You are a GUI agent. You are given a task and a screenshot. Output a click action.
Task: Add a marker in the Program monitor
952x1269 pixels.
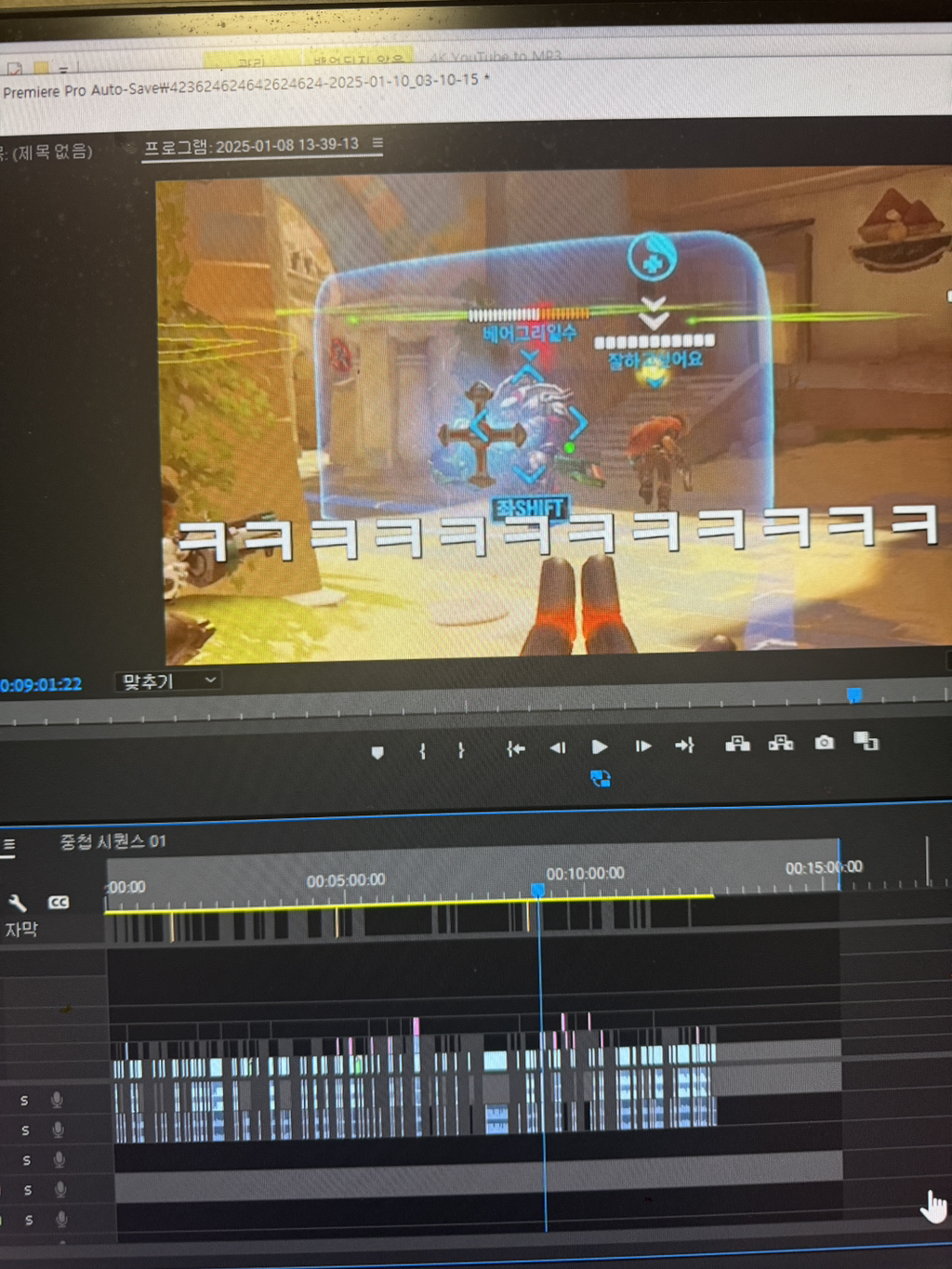coord(377,752)
